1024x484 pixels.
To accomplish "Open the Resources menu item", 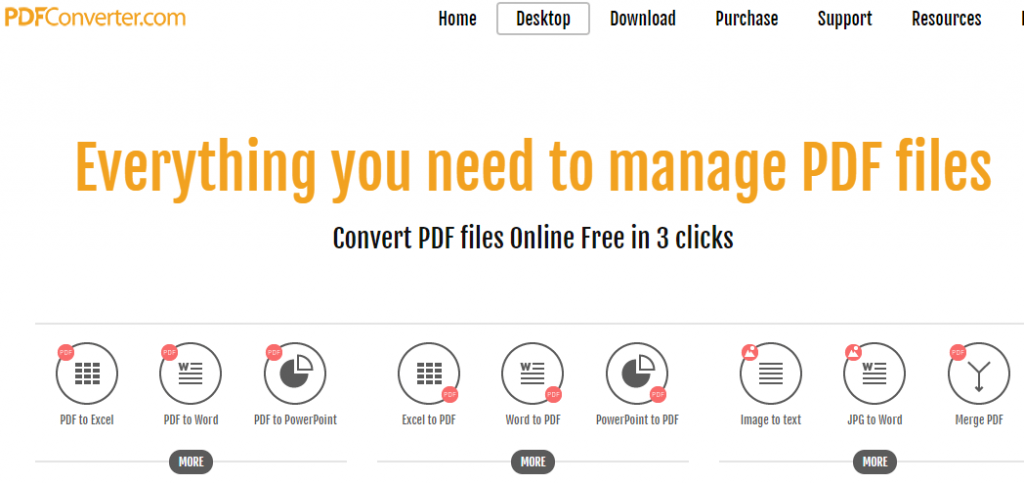I will click(946, 18).
